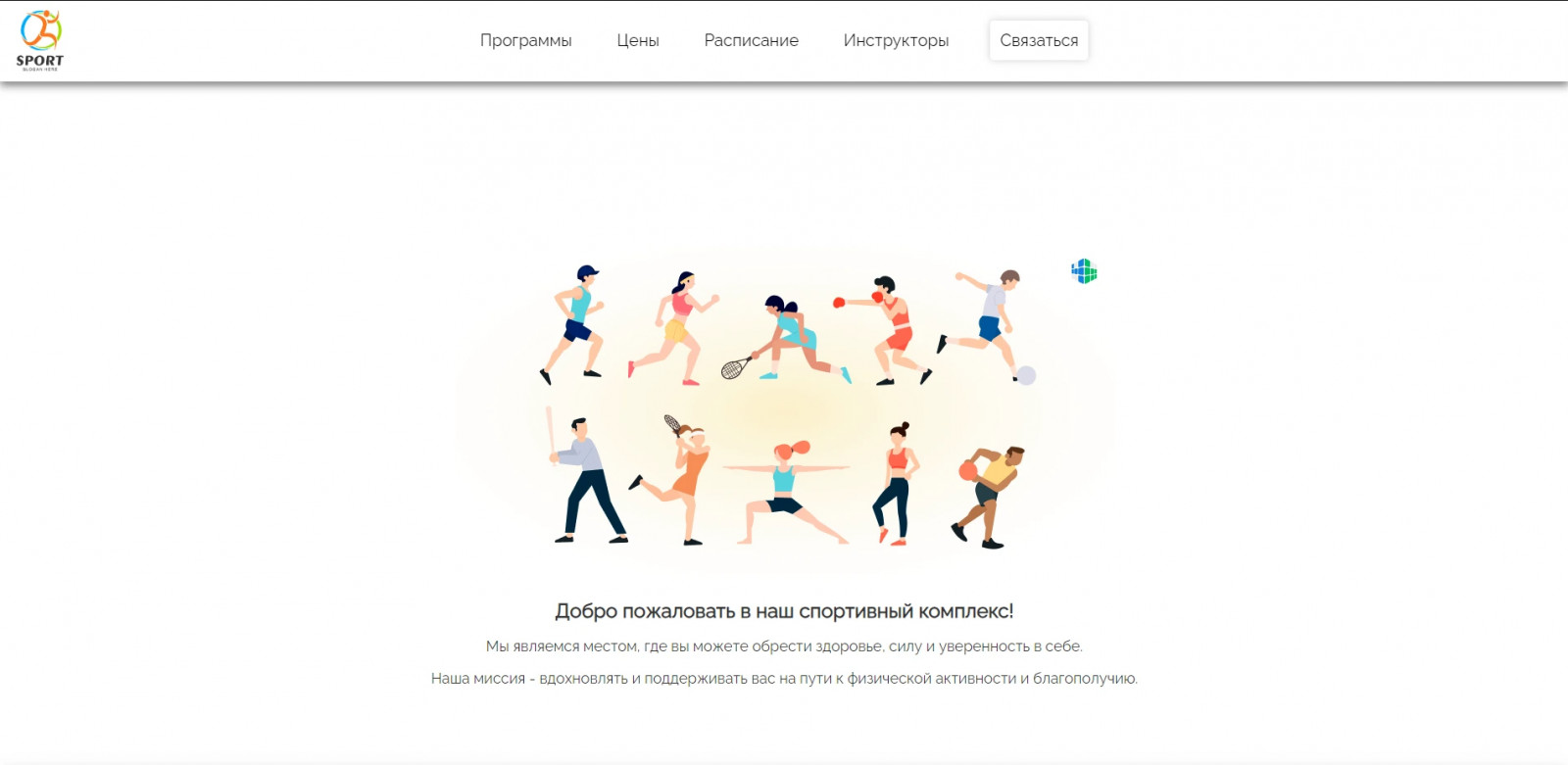1568x765 pixels.
Task: Click the text starting Наша миссия
Action: coord(784,678)
